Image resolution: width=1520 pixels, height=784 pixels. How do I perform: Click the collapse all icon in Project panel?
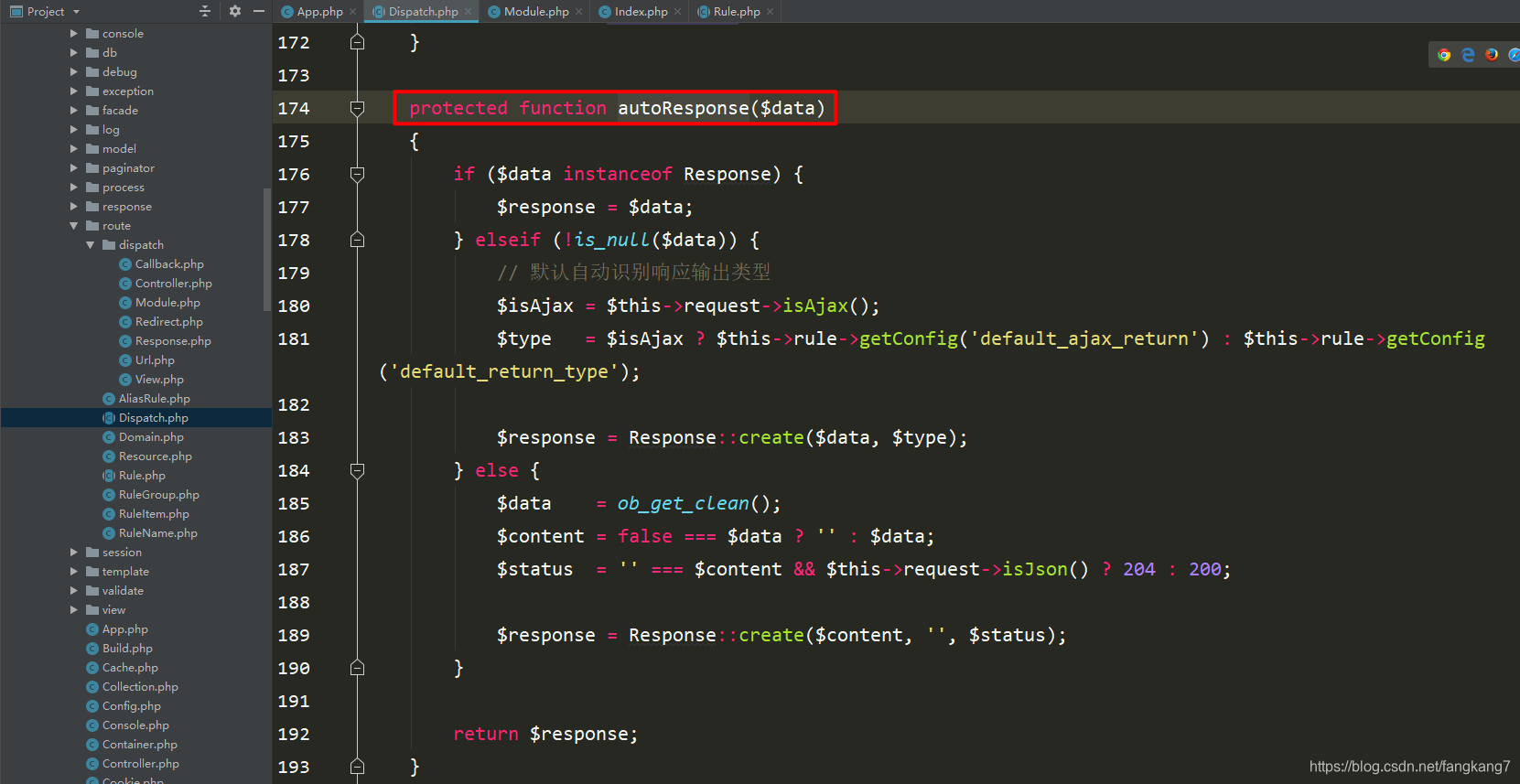[x=205, y=11]
